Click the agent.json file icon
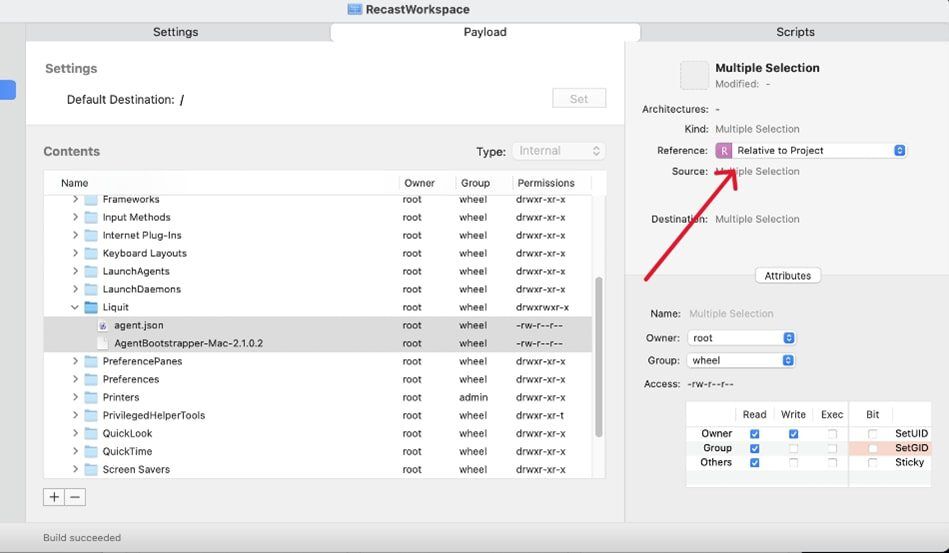 pyautogui.click(x=103, y=326)
